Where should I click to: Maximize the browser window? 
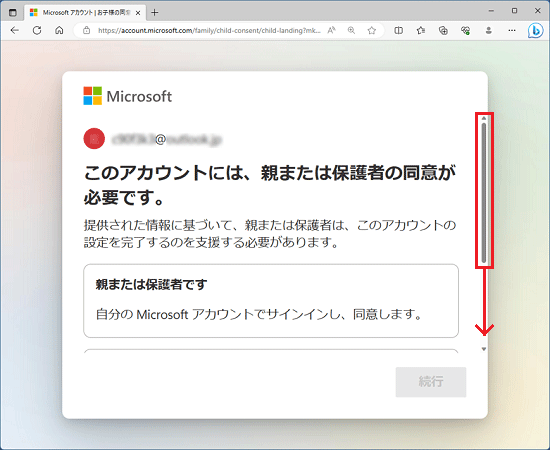[514, 11]
